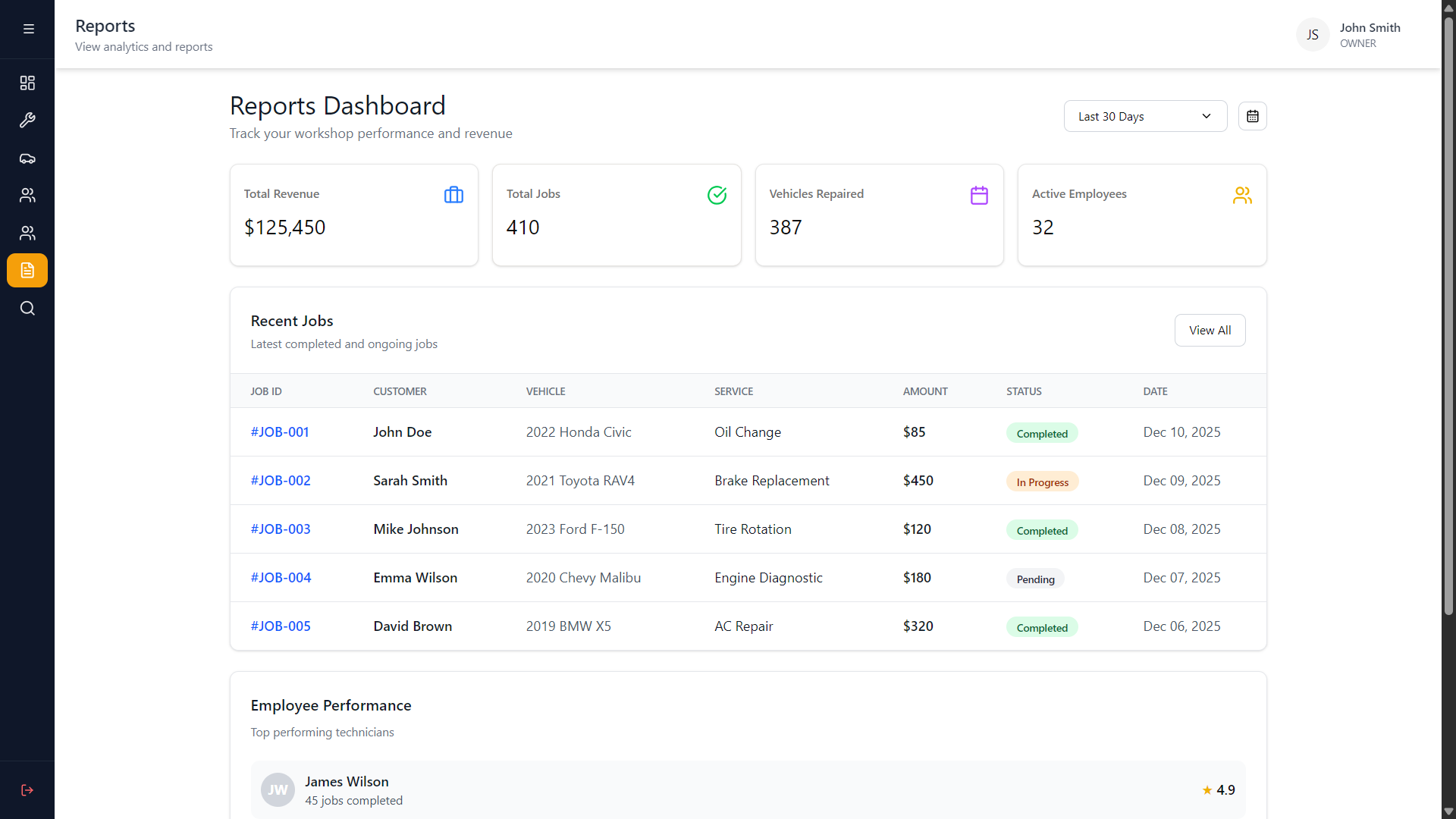Open the calendar date picker icon
Viewport: 1456px width, 819px height.
pyautogui.click(x=1252, y=116)
